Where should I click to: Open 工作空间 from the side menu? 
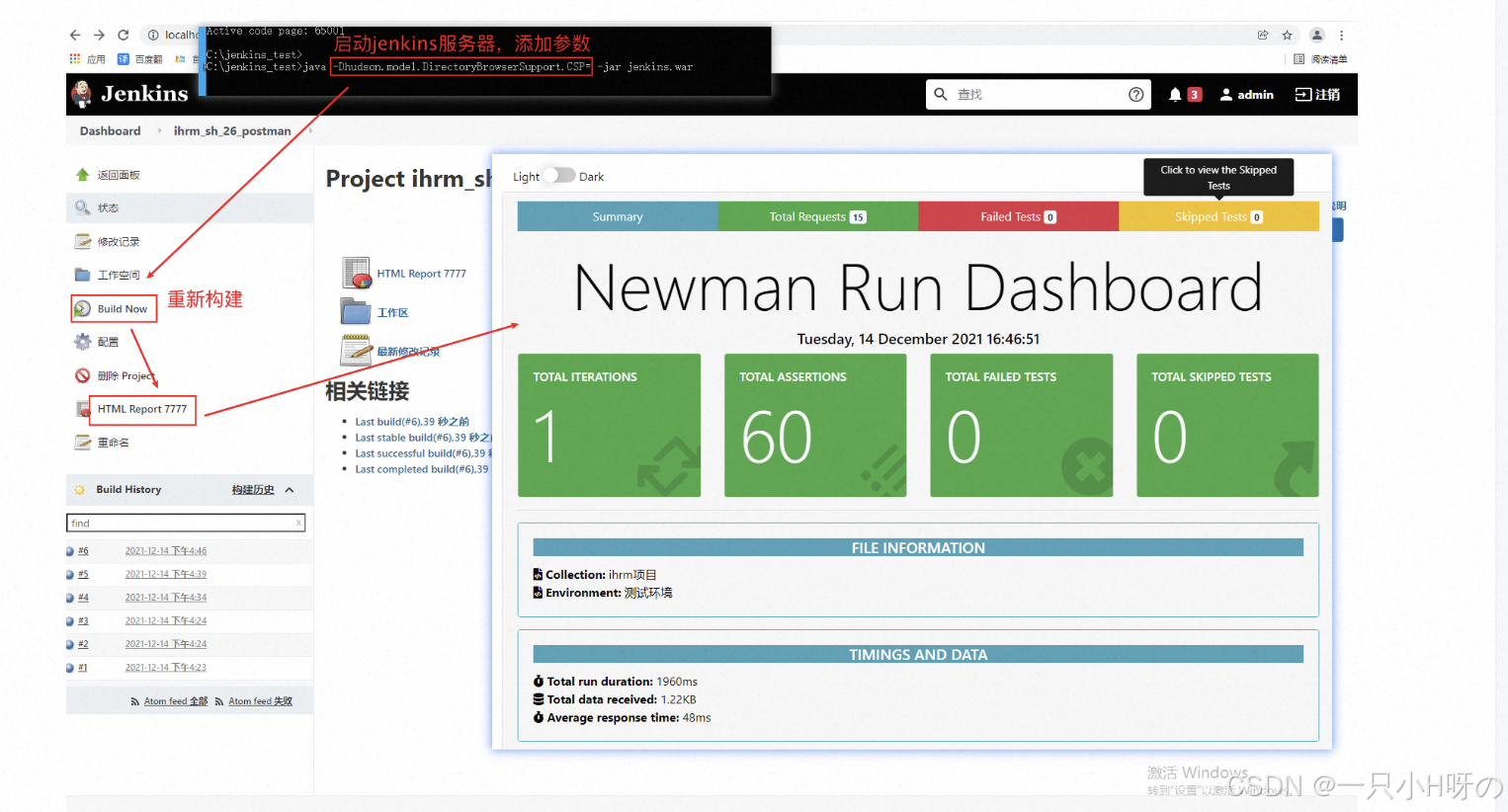118,276
